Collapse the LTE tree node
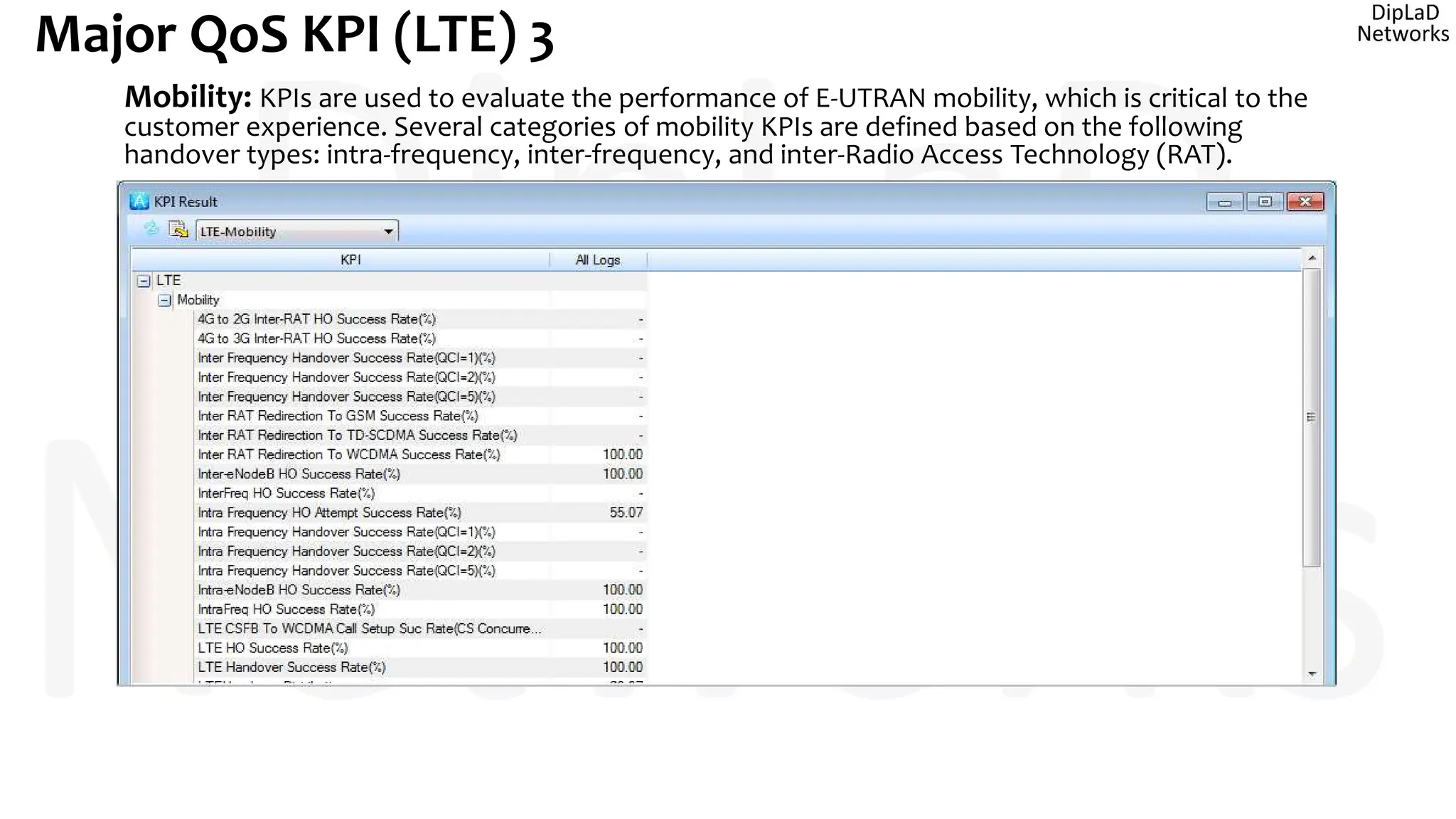Viewport: 1456px width, 819px height. pos(144,281)
